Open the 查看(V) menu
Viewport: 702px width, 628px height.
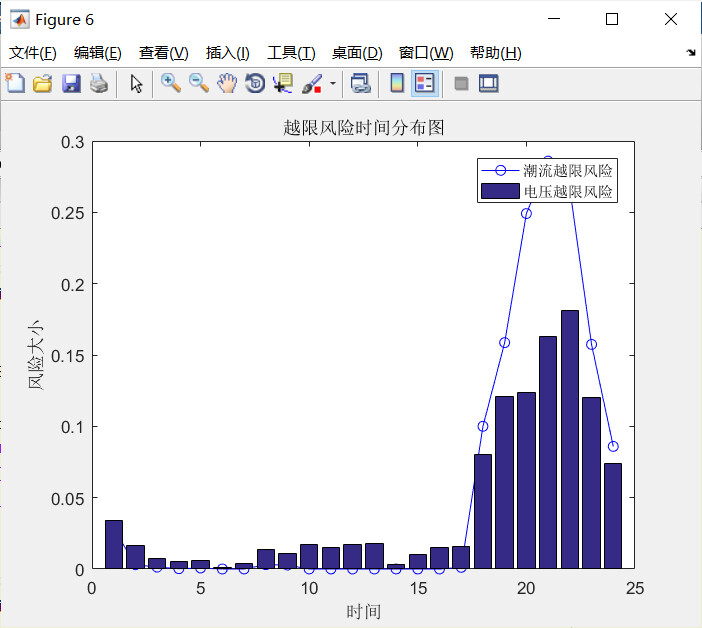coord(163,53)
